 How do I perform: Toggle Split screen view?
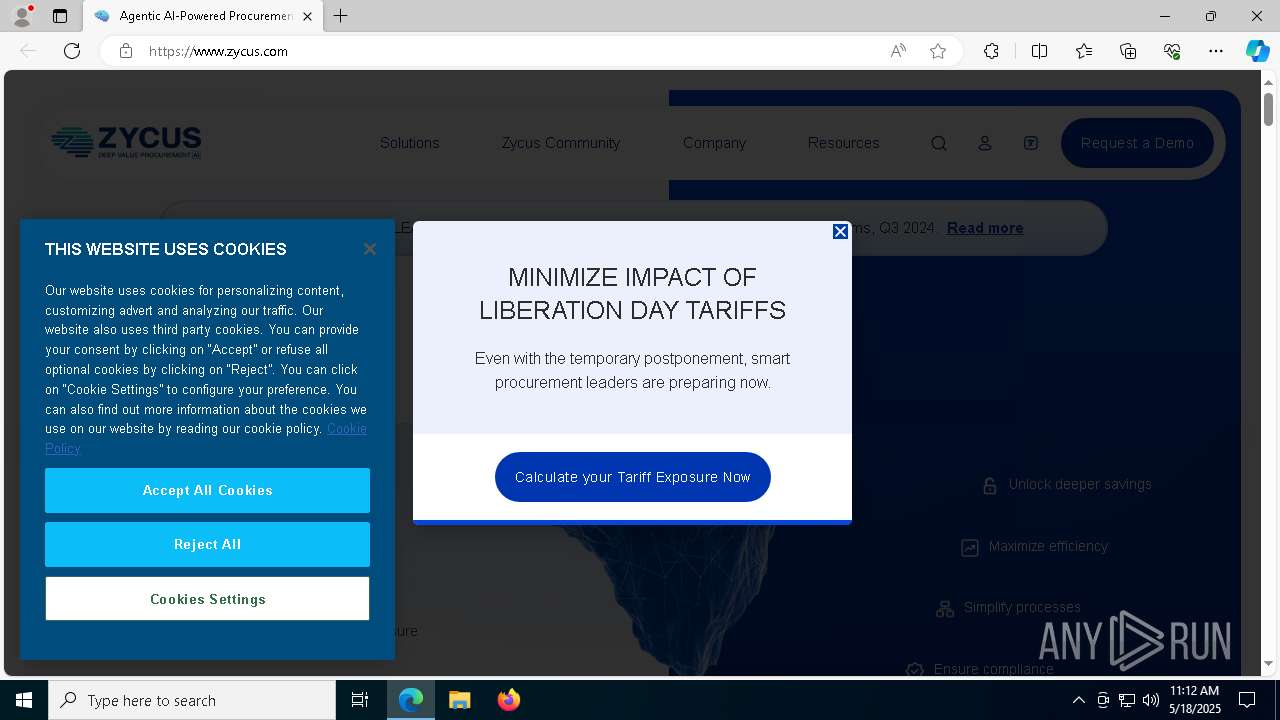pyautogui.click(x=1039, y=51)
